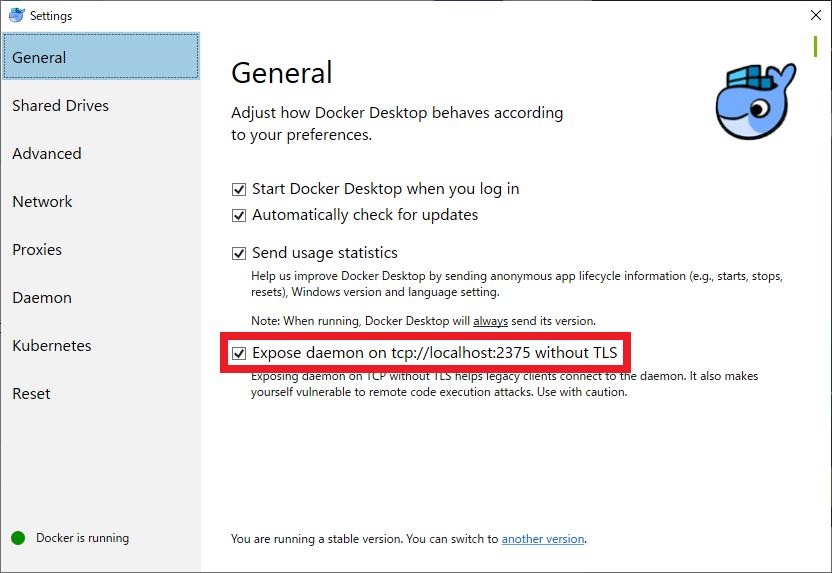Go to the Reset section

101,394
